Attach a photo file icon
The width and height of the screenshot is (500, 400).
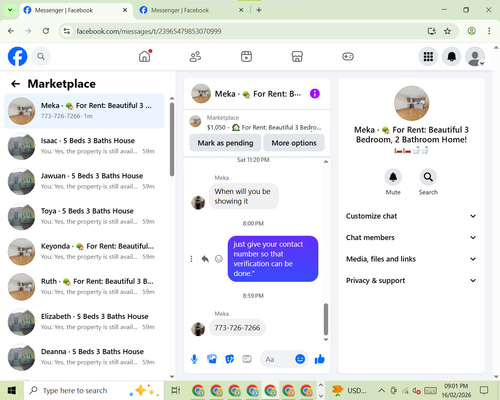(x=212, y=359)
